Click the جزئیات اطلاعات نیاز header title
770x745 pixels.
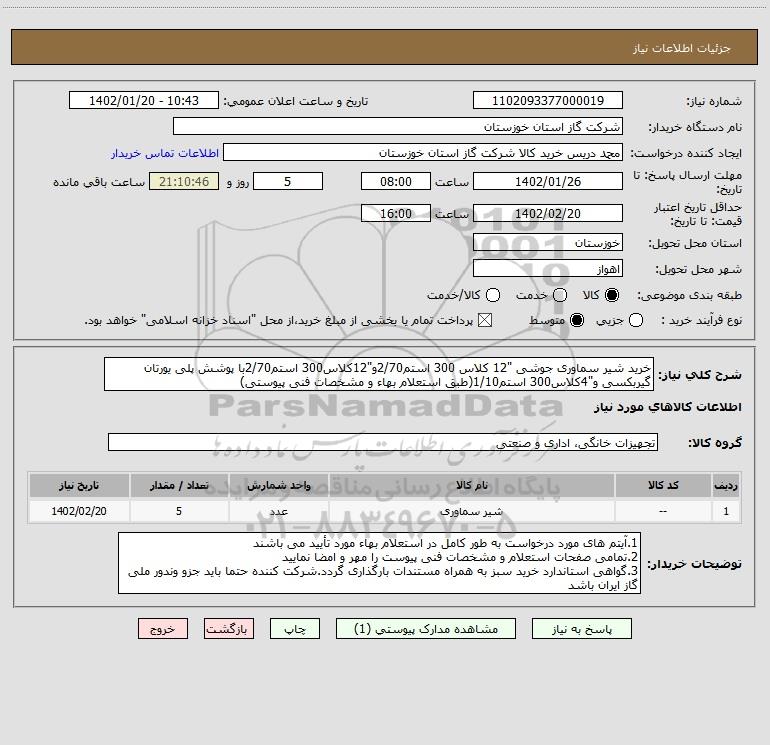[x=682, y=48]
